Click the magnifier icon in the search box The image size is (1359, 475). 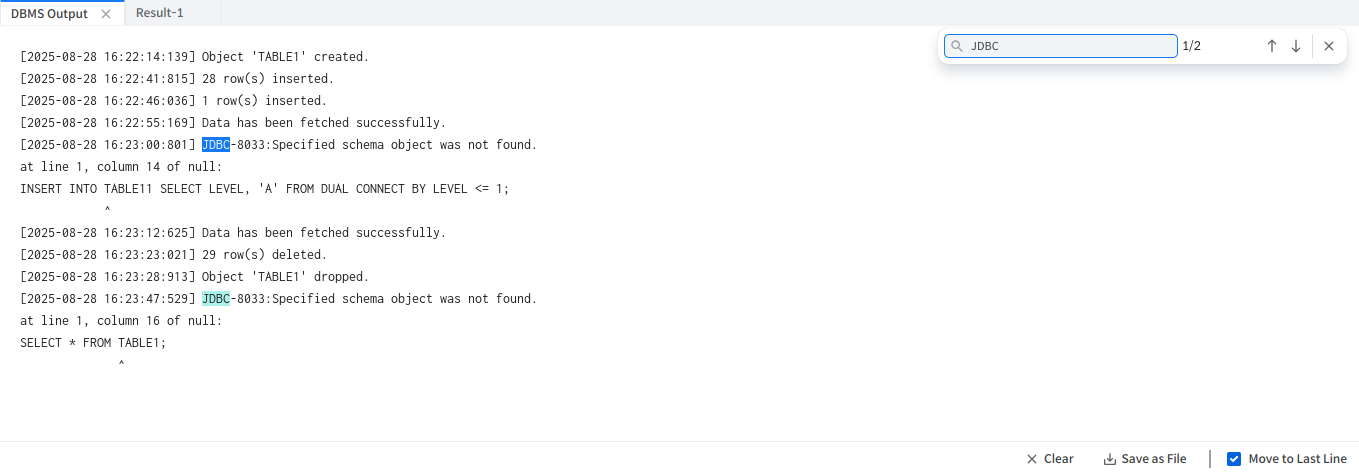pos(957,46)
